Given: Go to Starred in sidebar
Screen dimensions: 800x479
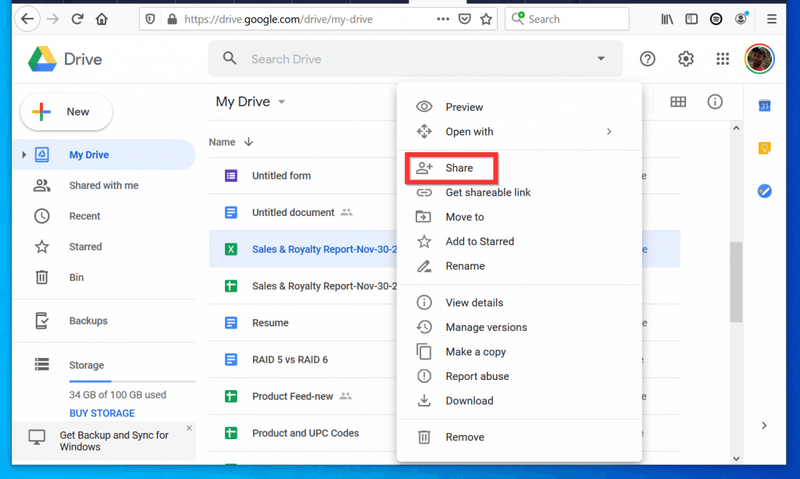Looking at the screenshot, I should click(104, 246).
